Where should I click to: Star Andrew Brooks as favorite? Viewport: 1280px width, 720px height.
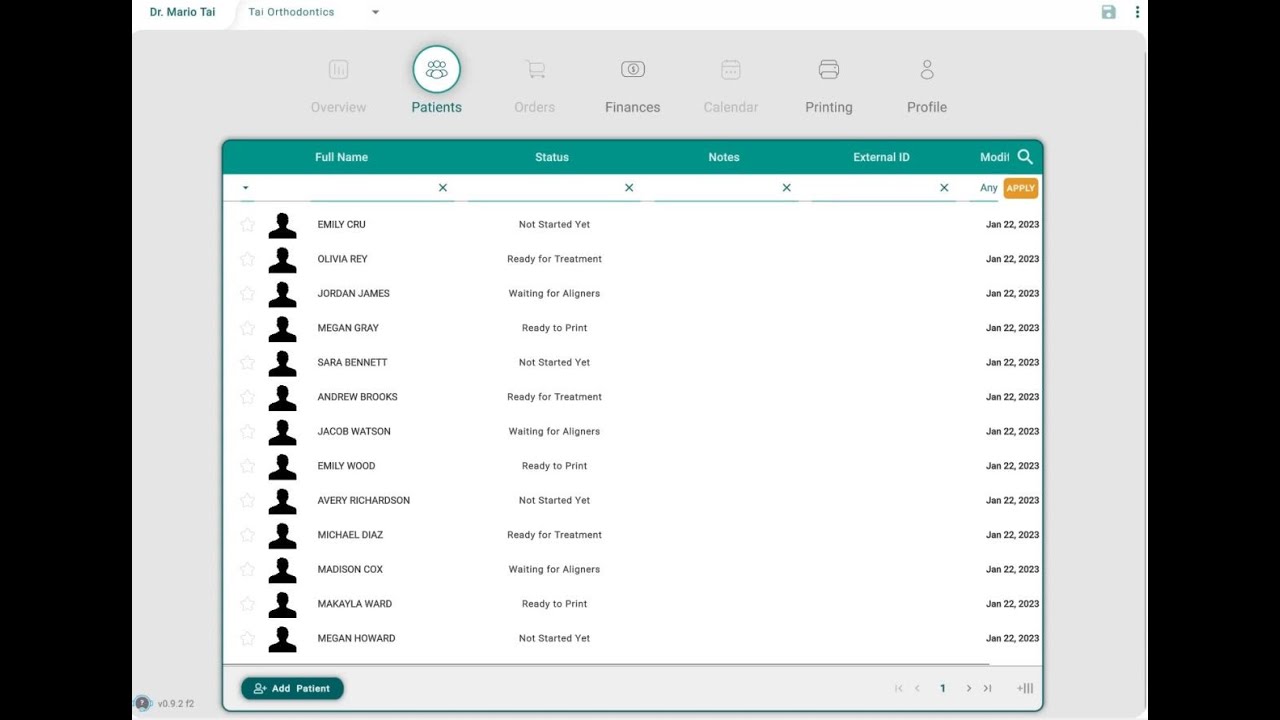pos(247,397)
